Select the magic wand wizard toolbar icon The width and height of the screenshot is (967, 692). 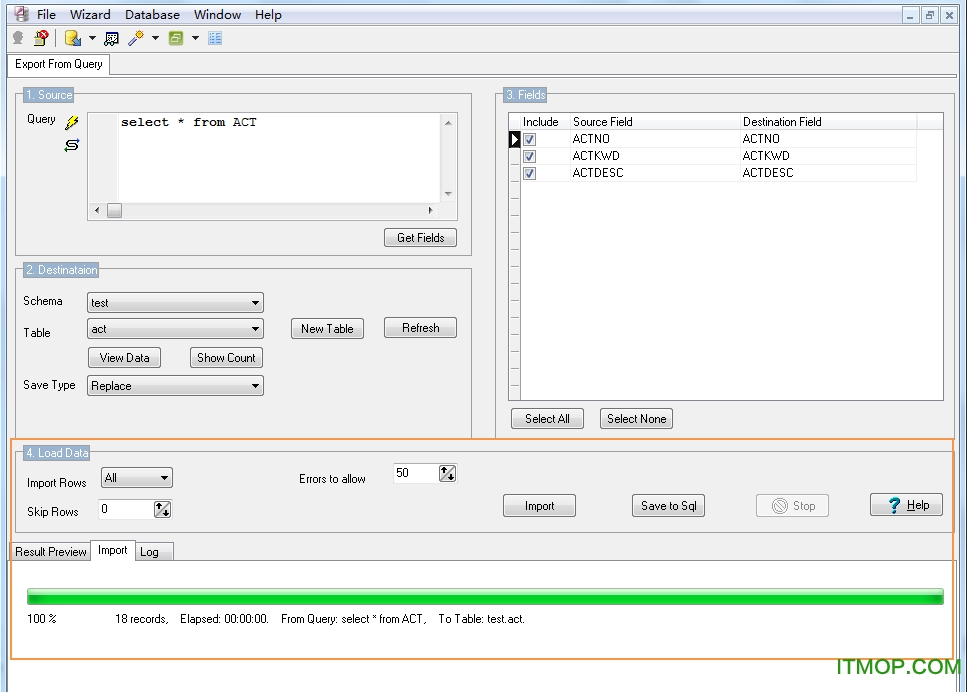[x=134, y=36]
